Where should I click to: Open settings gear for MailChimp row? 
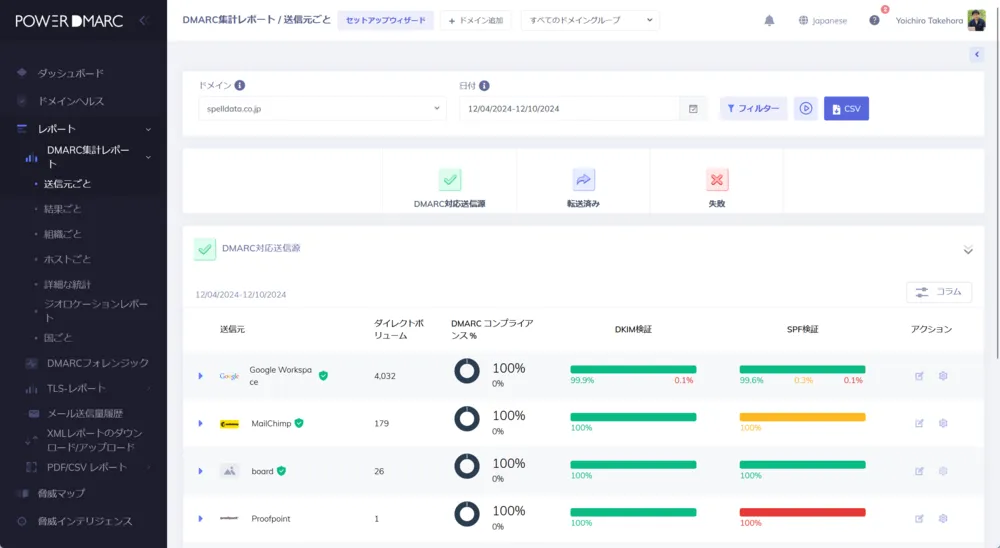click(x=943, y=423)
